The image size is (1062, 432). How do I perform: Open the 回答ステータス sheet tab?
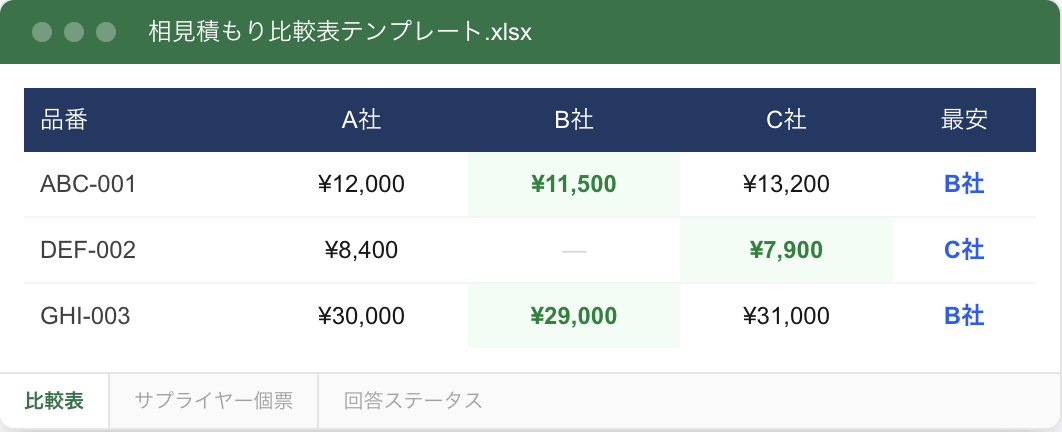413,401
